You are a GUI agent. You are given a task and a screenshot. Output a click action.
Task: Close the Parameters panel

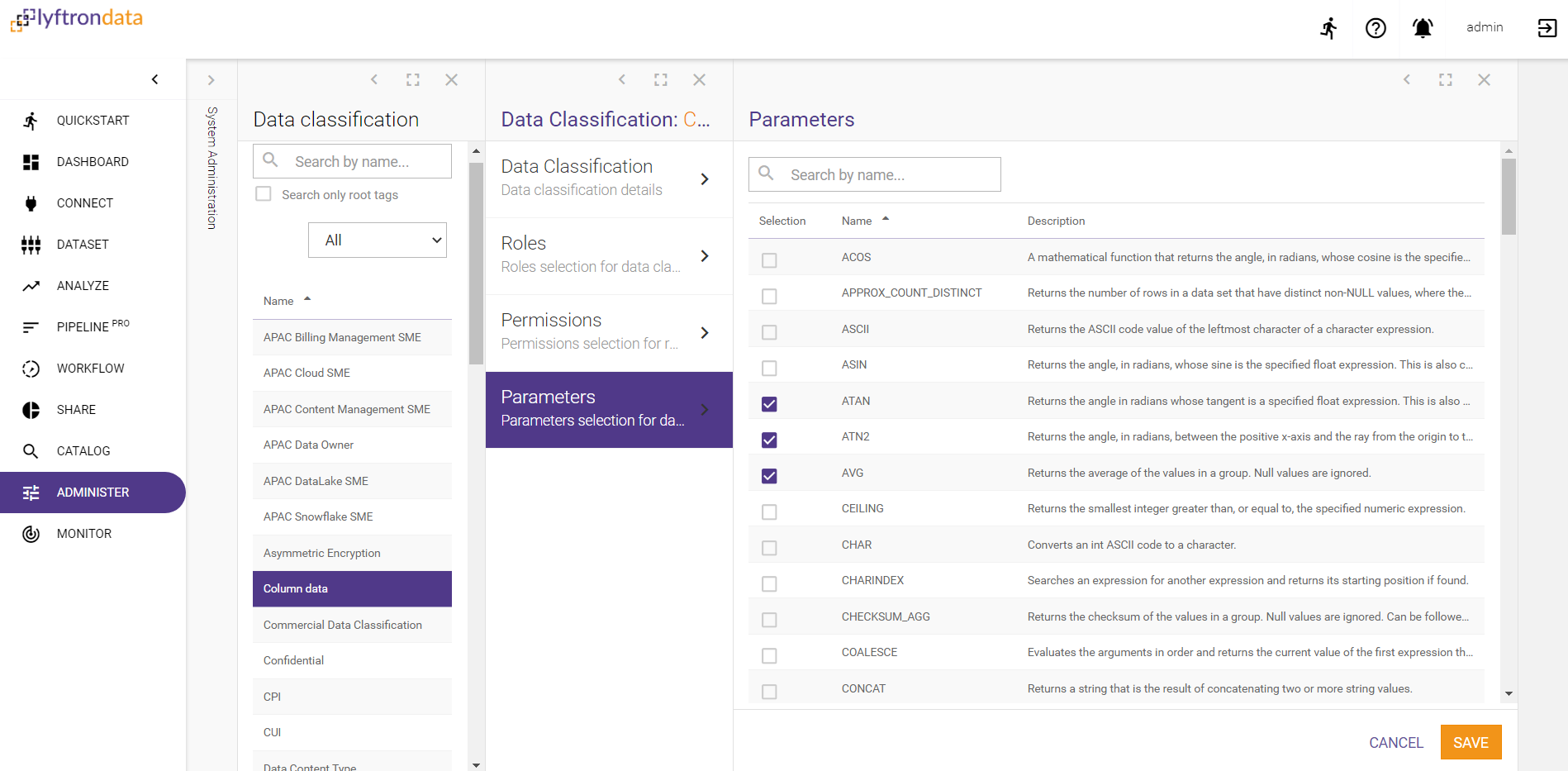point(1485,79)
